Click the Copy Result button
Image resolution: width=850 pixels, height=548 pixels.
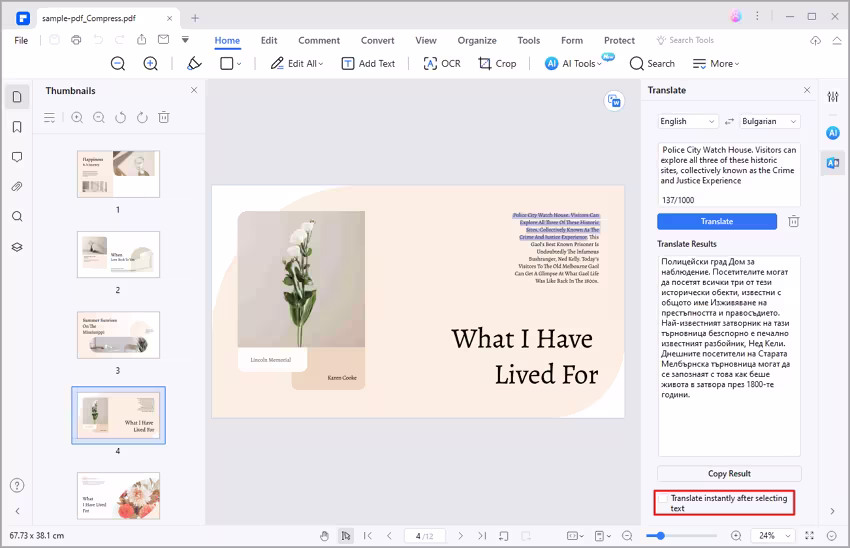tap(729, 473)
